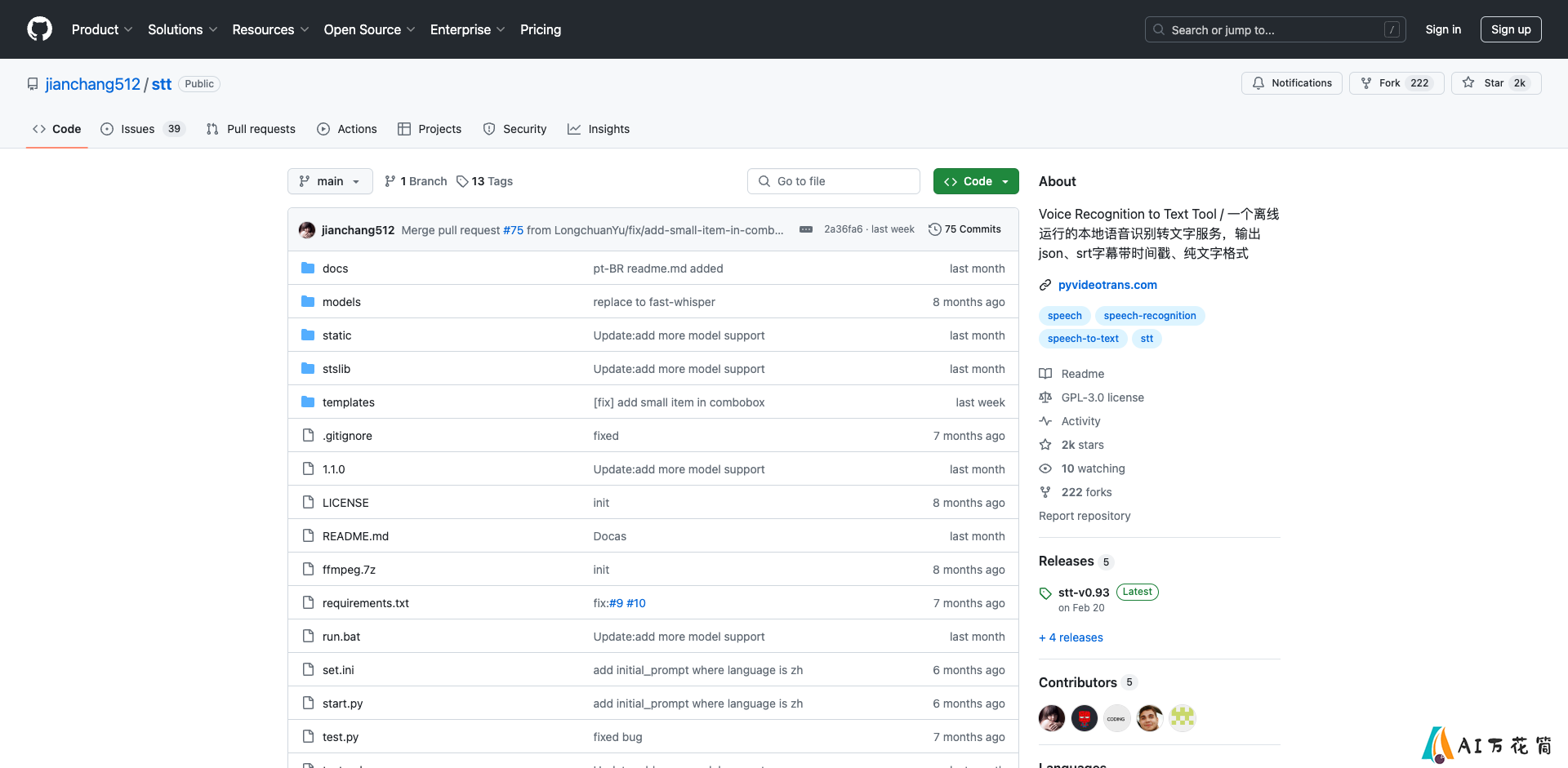Open the Product menu dropdown
The image size is (1568, 768).
point(102,29)
